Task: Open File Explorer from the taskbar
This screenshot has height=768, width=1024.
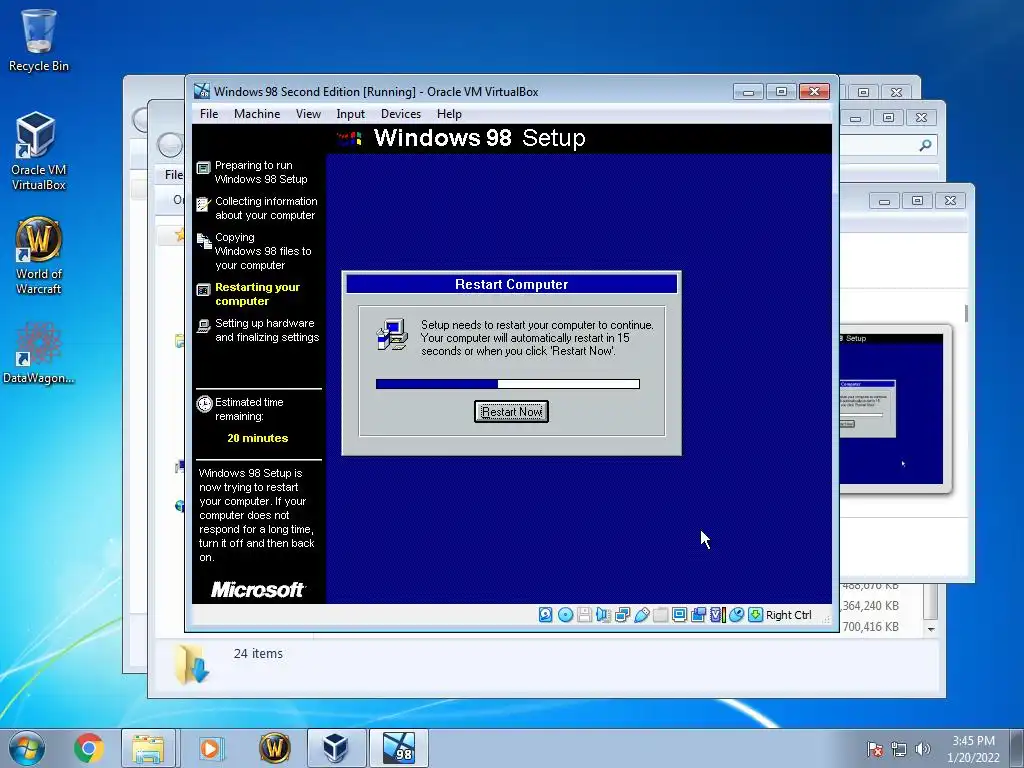Action: pyautogui.click(x=148, y=748)
